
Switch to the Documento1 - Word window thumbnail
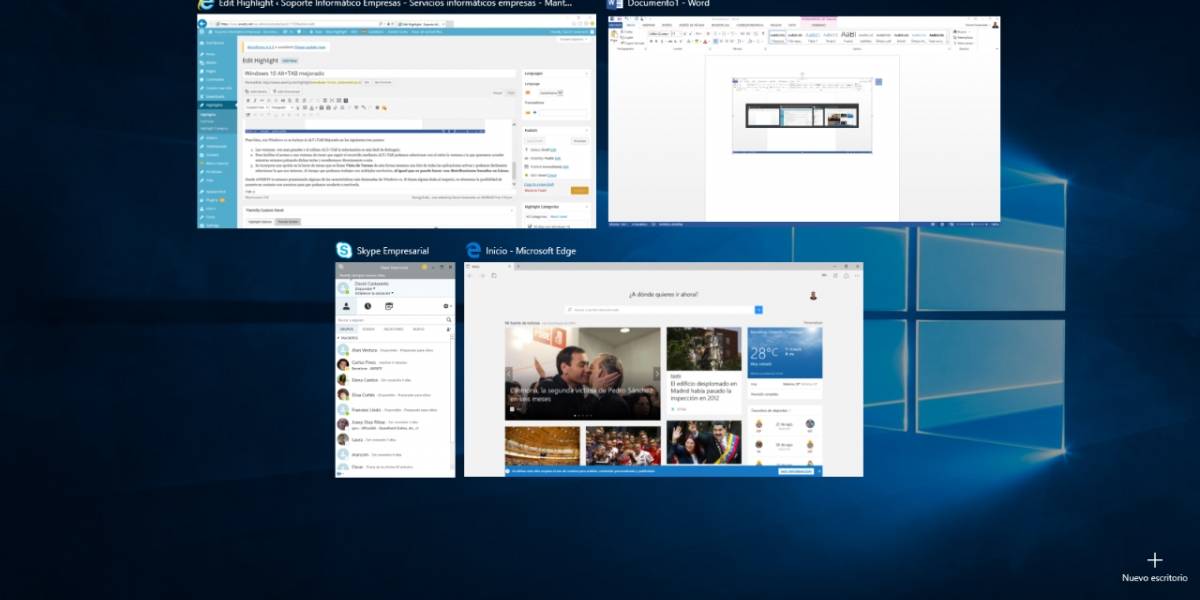click(804, 119)
